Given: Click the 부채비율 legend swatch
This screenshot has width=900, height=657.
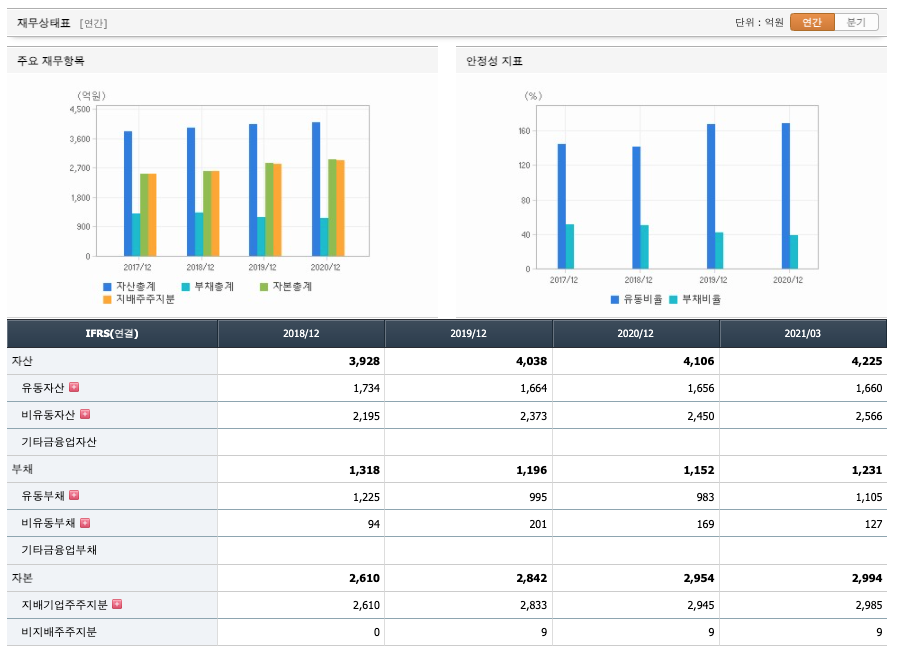Looking at the screenshot, I should pyautogui.click(x=673, y=300).
